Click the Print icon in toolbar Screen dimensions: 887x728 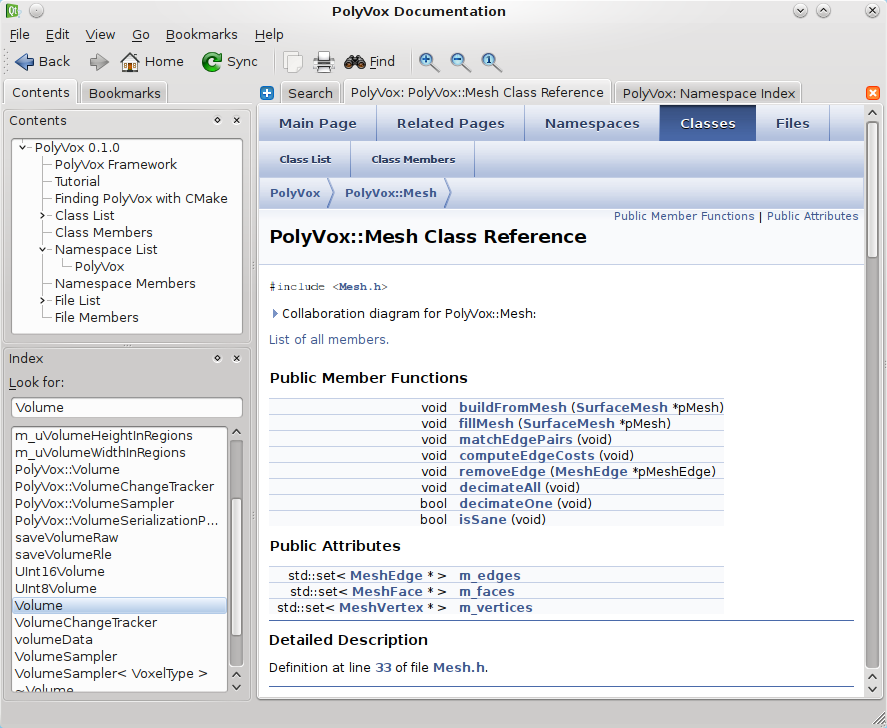[x=323, y=62]
